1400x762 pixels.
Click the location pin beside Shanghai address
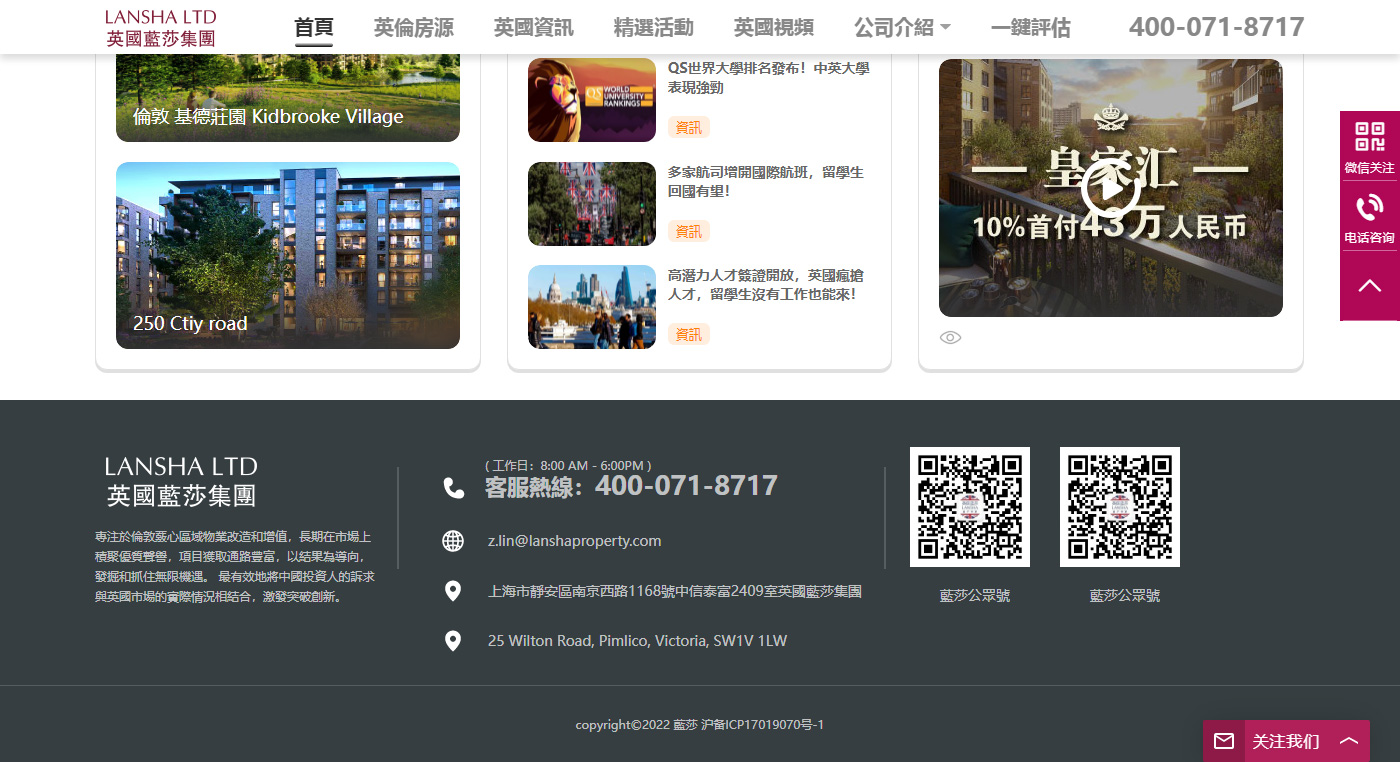[x=453, y=591]
